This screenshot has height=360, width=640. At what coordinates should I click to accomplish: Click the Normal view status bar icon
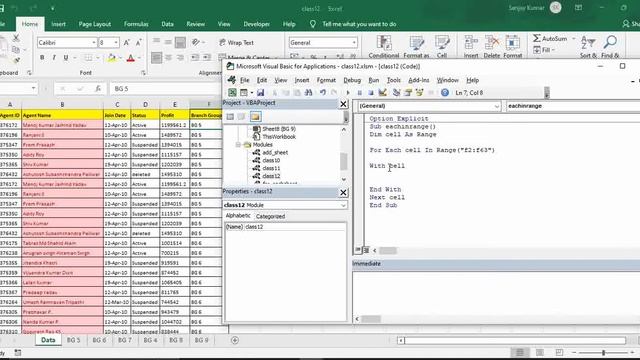click(x=520, y=352)
